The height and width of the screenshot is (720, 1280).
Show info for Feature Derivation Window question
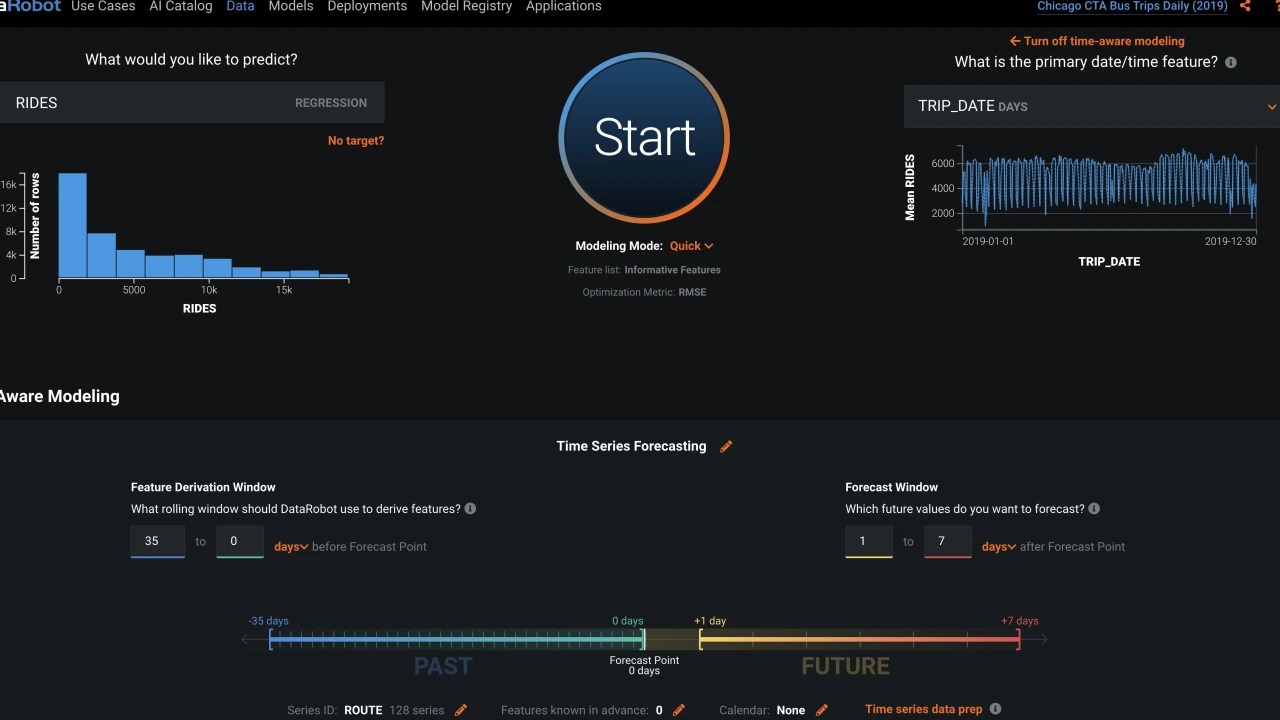470,509
